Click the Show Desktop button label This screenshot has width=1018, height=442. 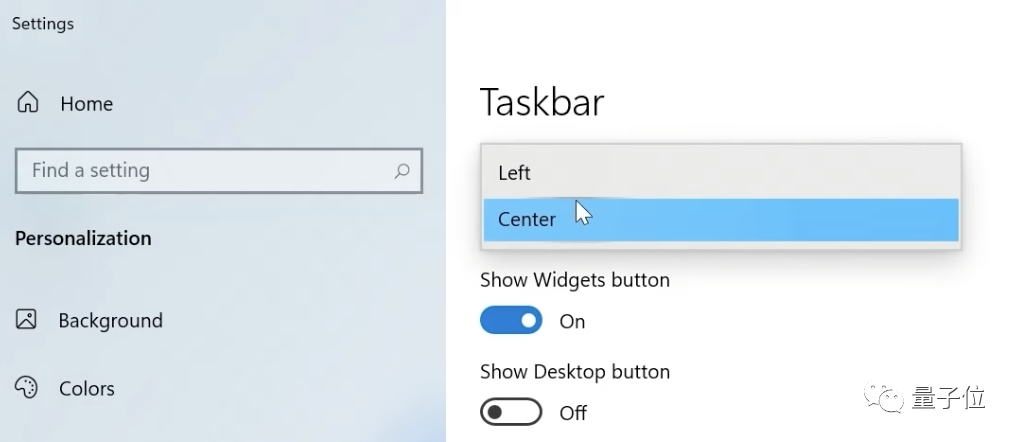click(575, 372)
